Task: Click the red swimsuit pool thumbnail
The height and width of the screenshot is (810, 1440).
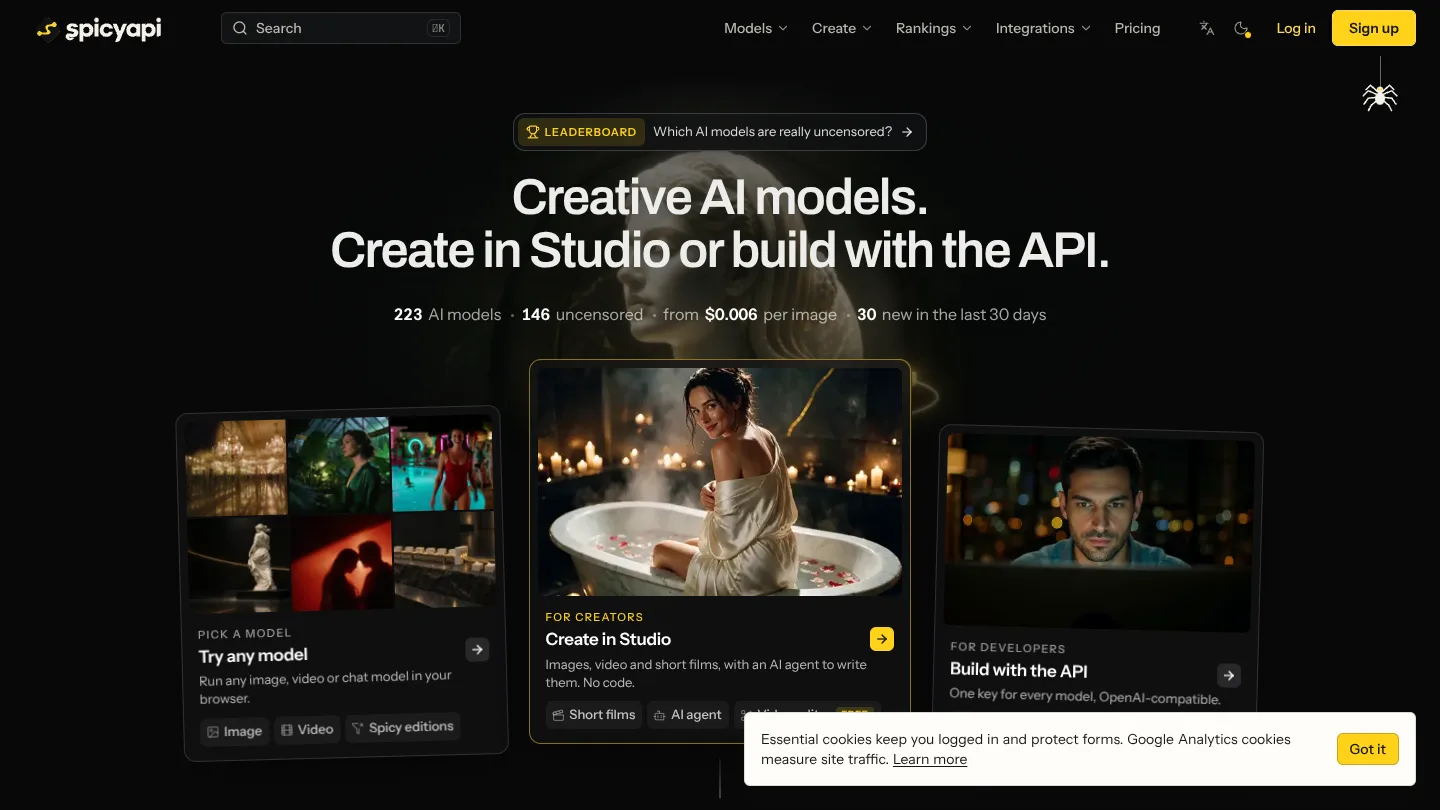Action: tap(442, 464)
